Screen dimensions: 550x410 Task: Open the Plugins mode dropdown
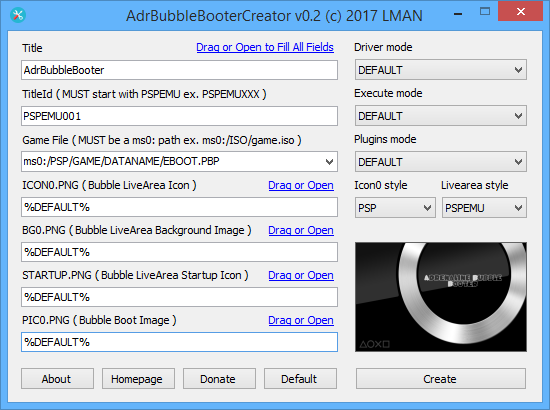click(x=441, y=162)
